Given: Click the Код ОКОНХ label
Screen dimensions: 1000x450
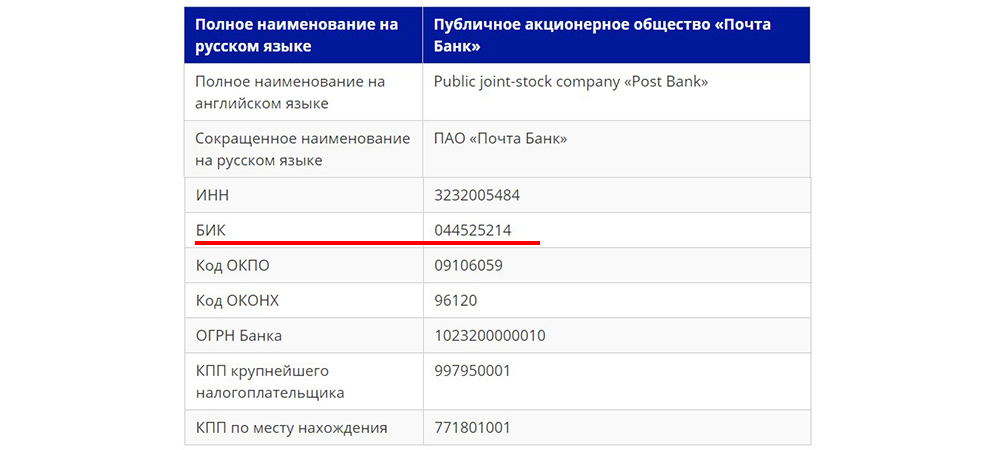Looking at the screenshot, I should pos(237,300).
